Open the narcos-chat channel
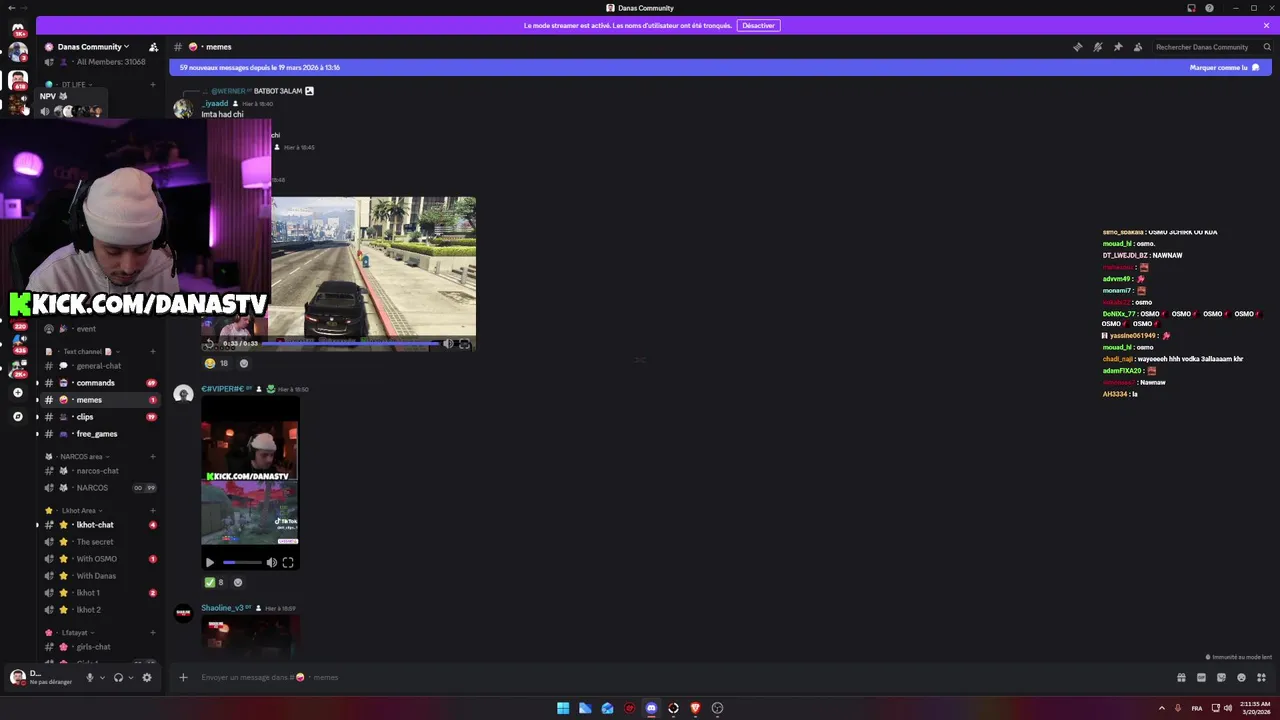 (x=98, y=471)
